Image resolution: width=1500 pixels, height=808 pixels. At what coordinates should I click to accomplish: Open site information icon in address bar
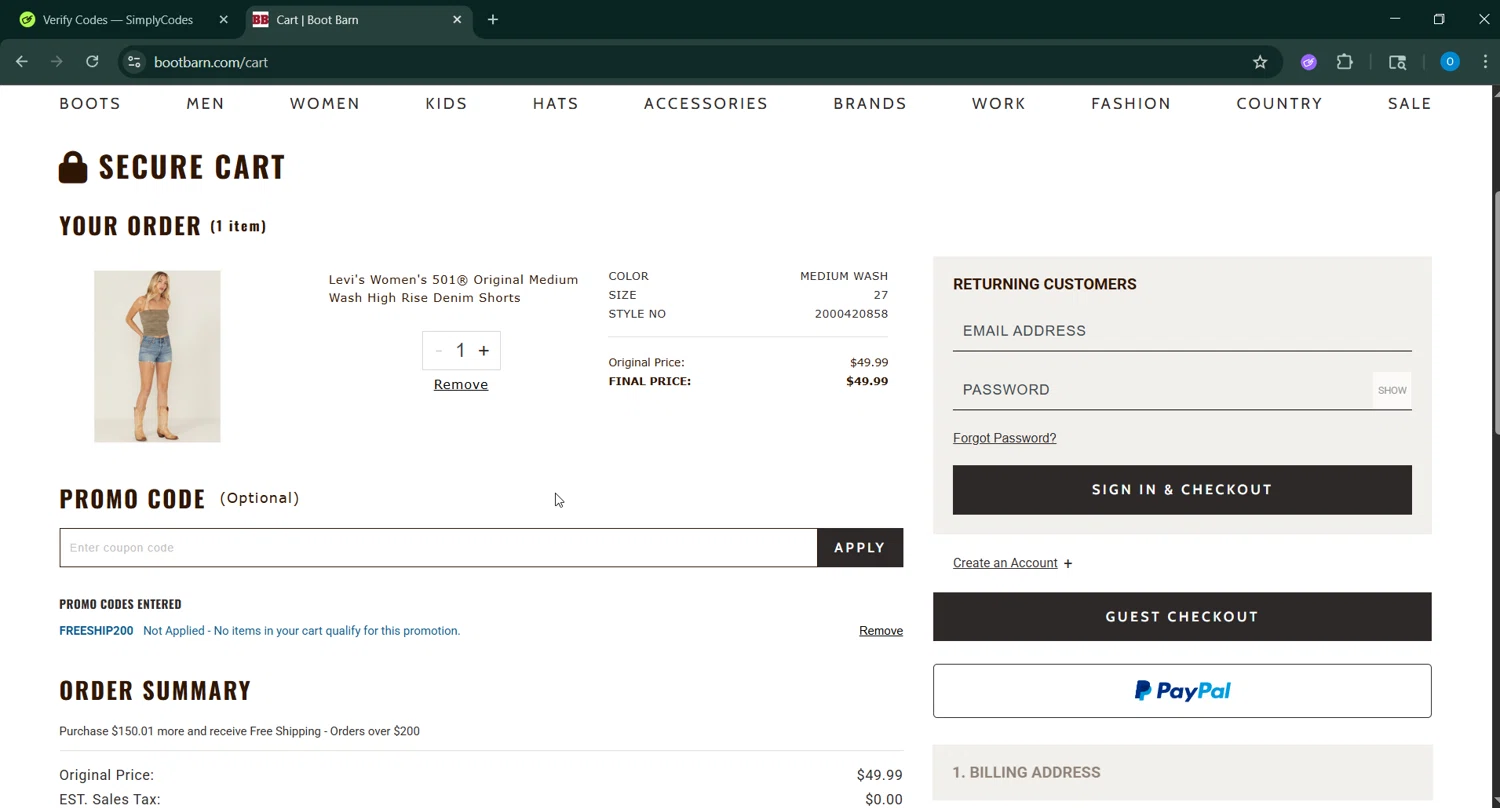click(134, 62)
